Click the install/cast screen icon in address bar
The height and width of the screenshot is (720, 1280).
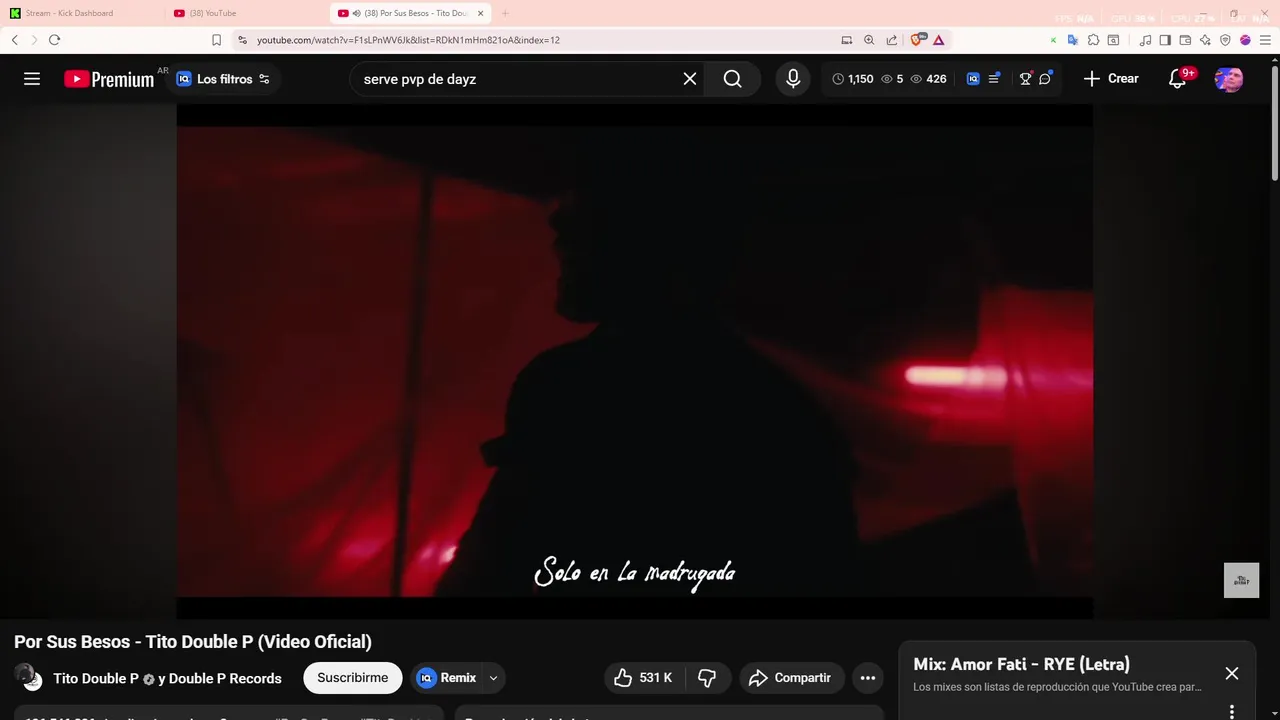click(x=847, y=40)
